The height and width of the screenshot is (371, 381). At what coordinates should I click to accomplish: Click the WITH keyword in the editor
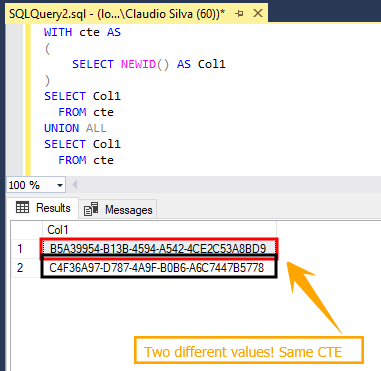[x=58, y=32]
